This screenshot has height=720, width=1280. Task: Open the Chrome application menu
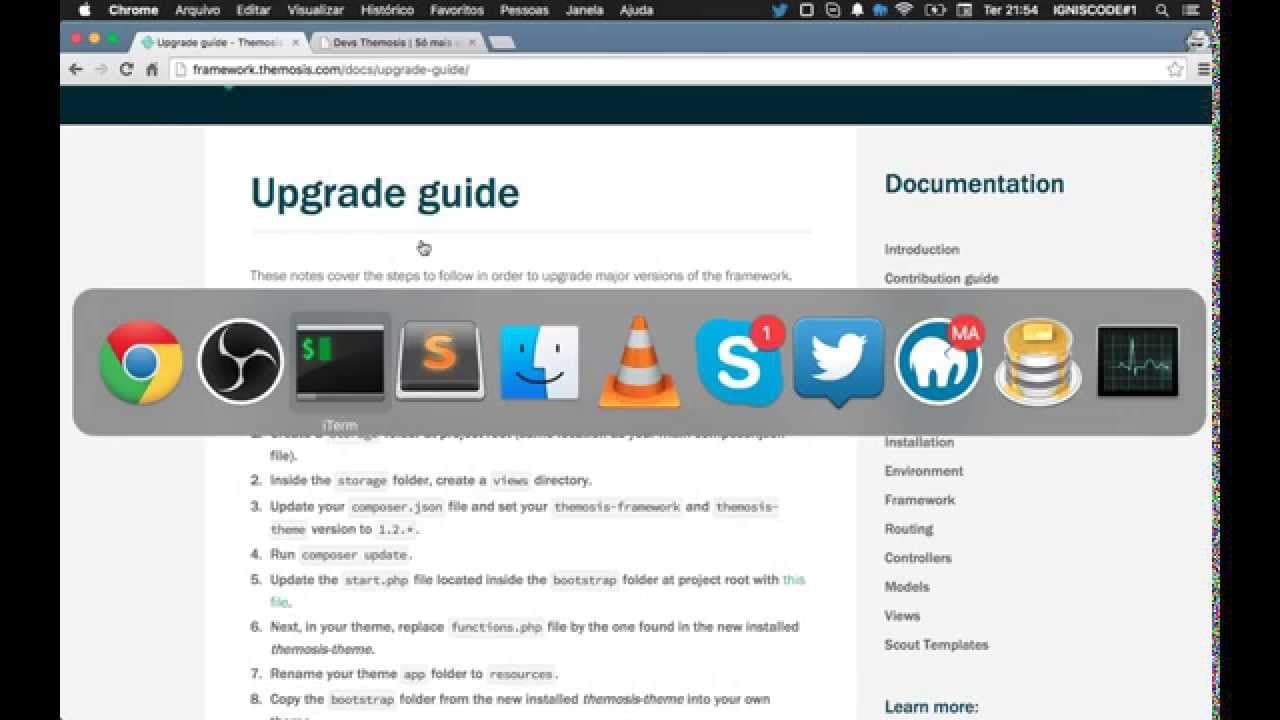(x=133, y=10)
